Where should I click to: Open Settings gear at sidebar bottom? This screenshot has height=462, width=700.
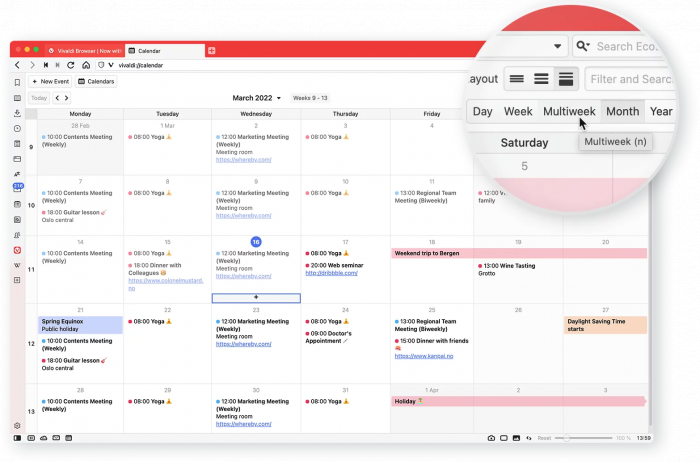coord(17,426)
